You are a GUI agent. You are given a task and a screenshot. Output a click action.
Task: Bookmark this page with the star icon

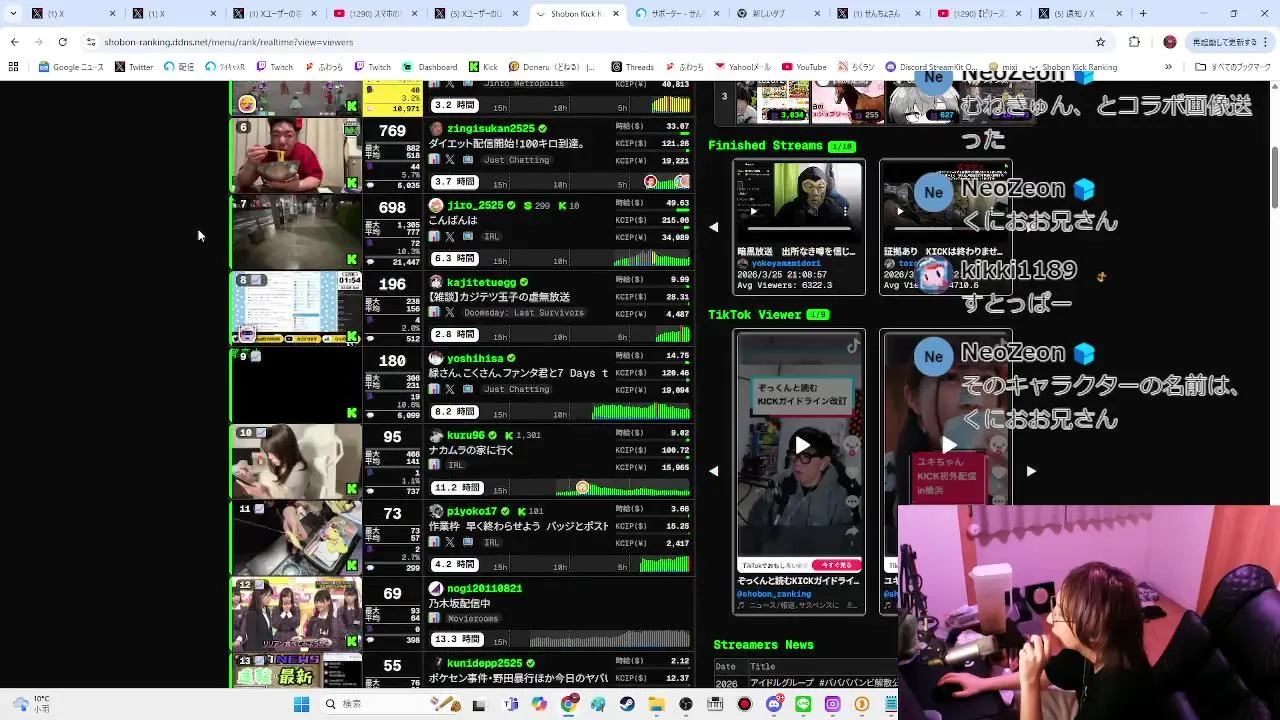click(1100, 42)
